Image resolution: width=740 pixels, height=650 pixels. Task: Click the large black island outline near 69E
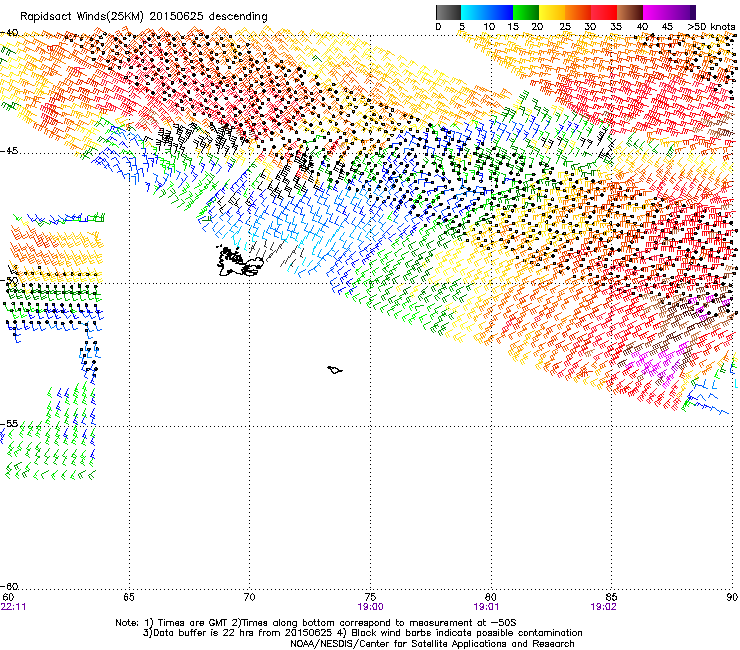pos(238,262)
